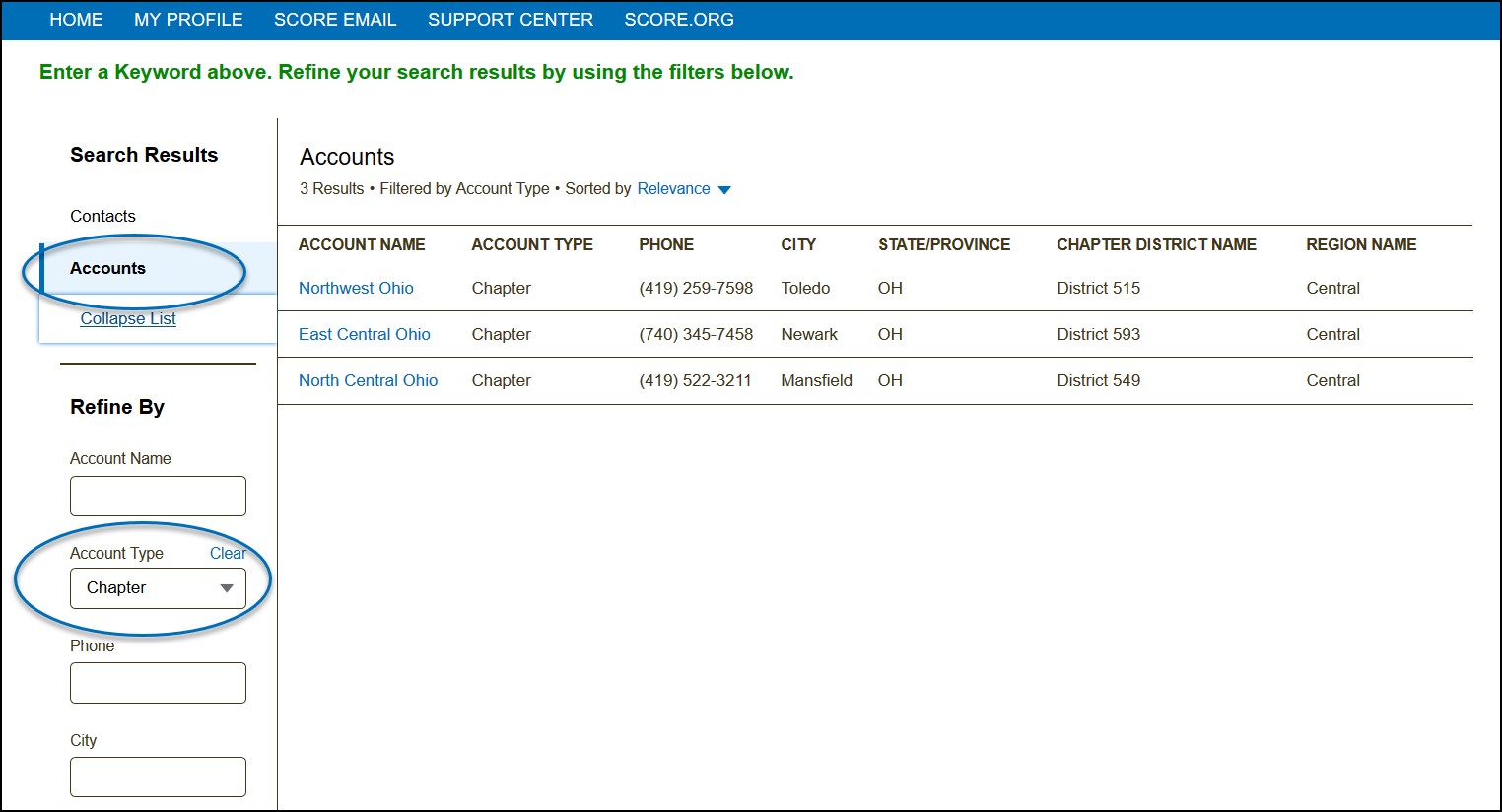The width and height of the screenshot is (1502, 812).
Task: Open SCORE EMAIL from the top bar
Action: point(335,20)
